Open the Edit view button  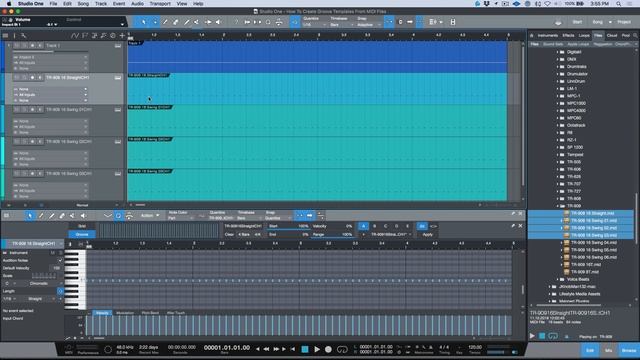590,350
